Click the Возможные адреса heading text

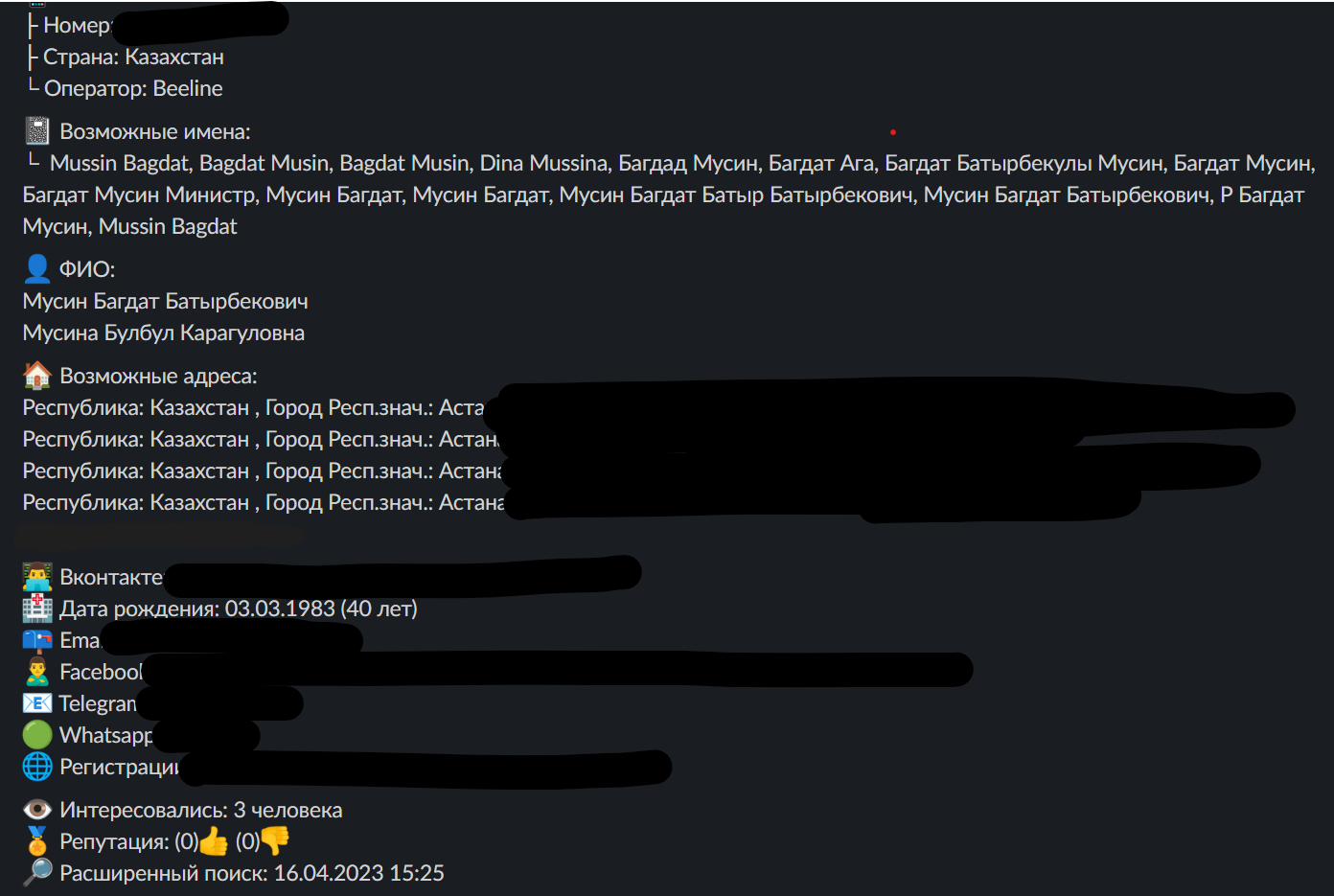(158, 376)
